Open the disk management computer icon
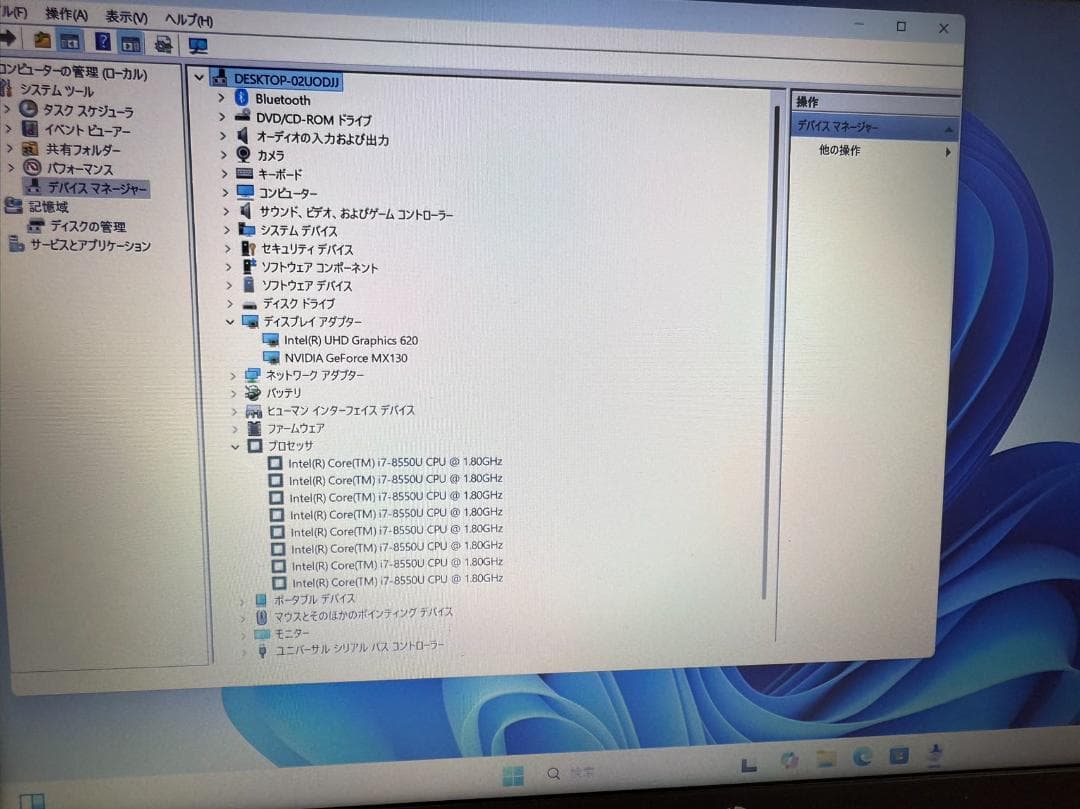 click(x=34, y=226)
